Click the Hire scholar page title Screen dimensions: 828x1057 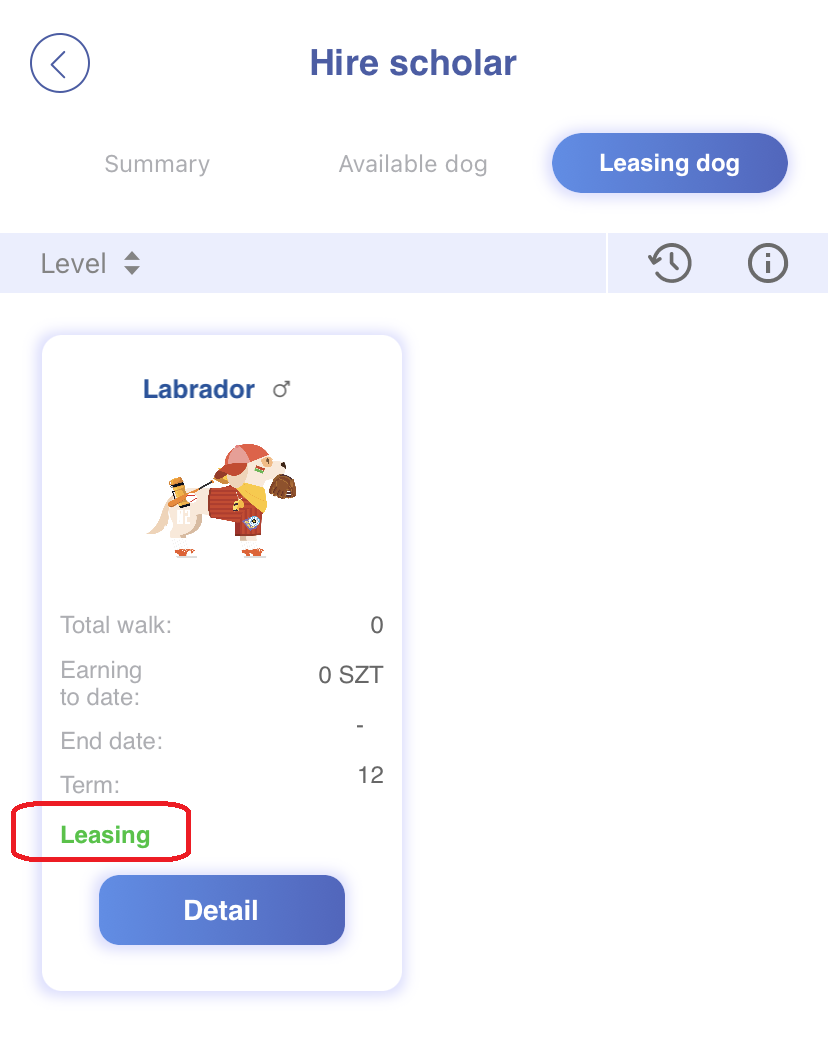[413, 63]
